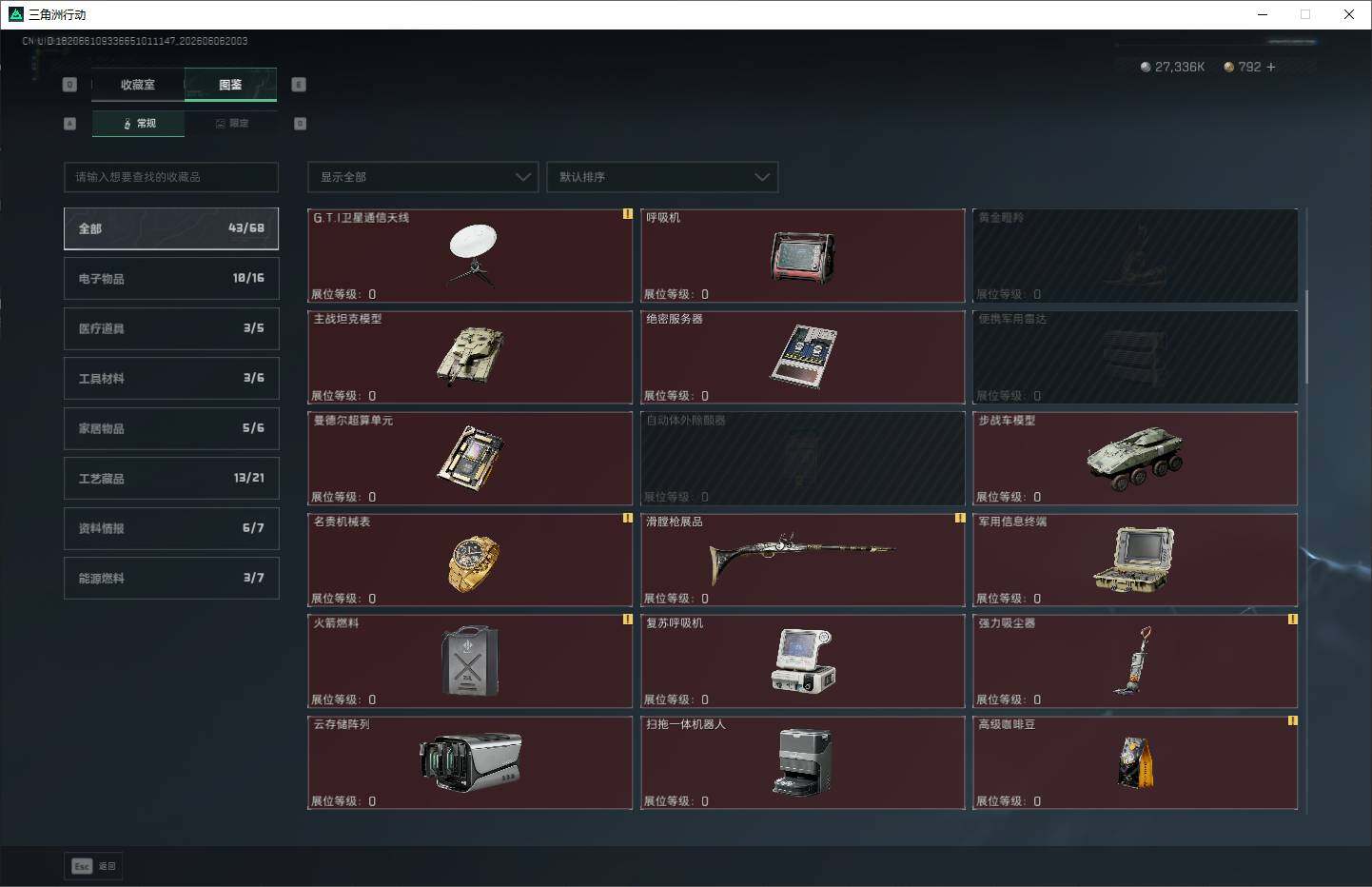Screen dimensions: 1372x887
Task: Click the CN UID text line
Action: pos(135,41)
